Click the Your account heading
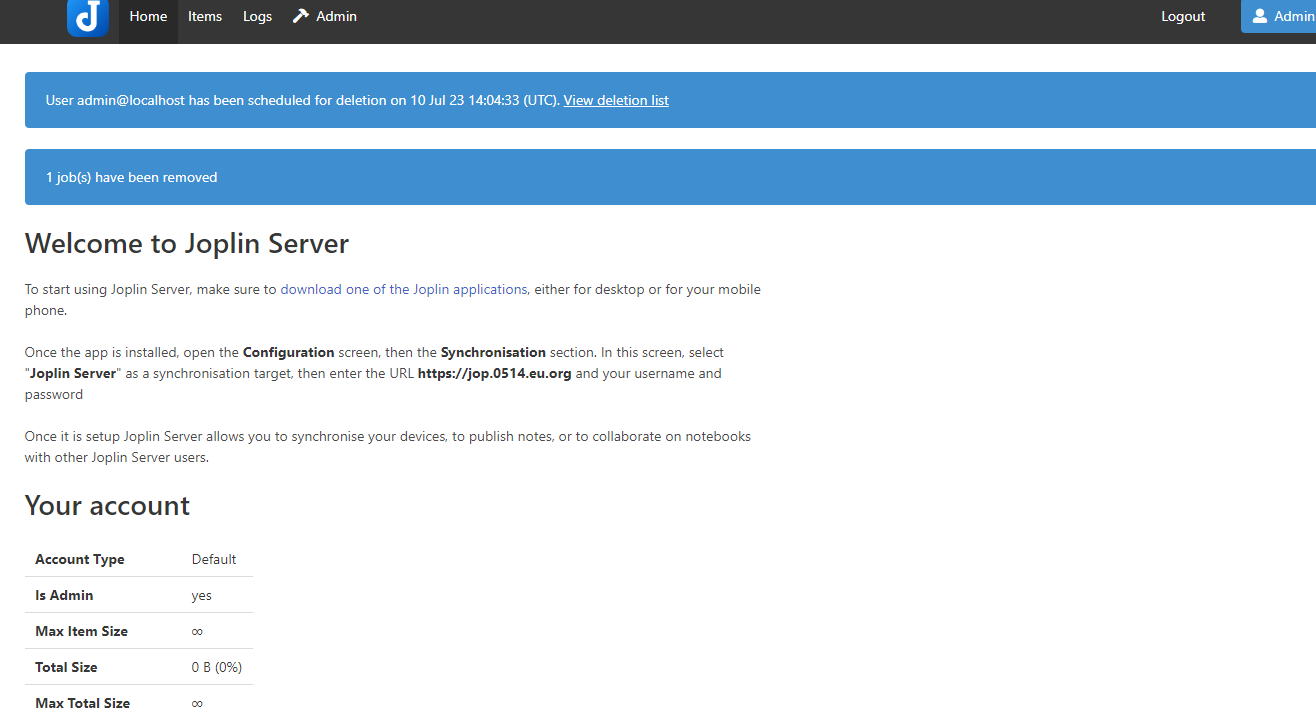Screen dimensions: 1316x715 (107, 505)
